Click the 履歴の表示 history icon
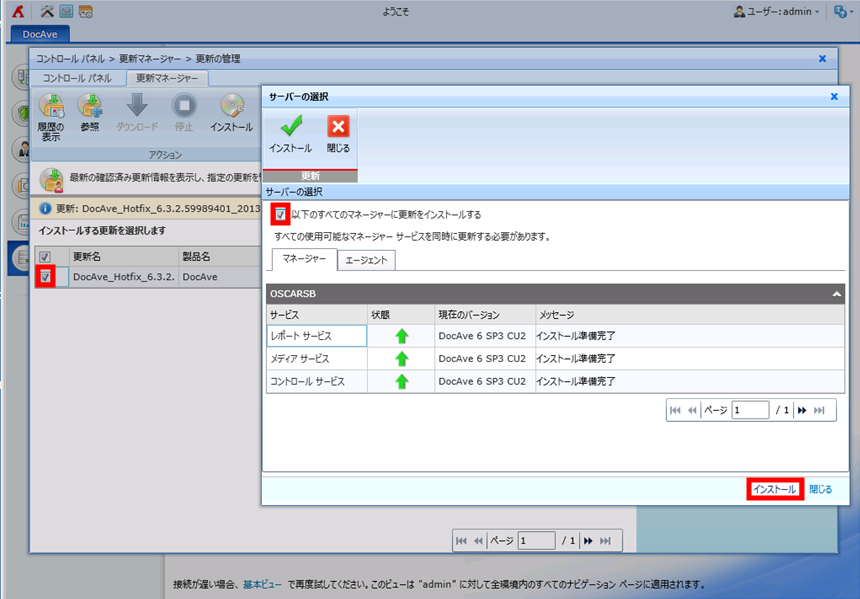 click(51, 106)
